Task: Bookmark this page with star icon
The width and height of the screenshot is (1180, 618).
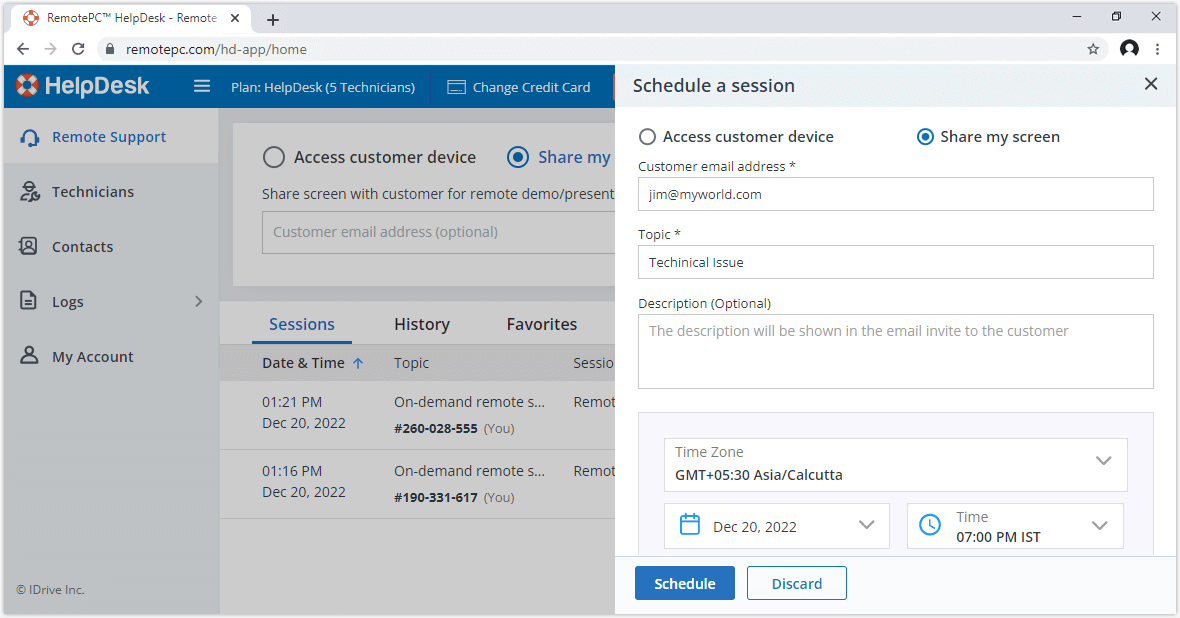Action: 1093,49
